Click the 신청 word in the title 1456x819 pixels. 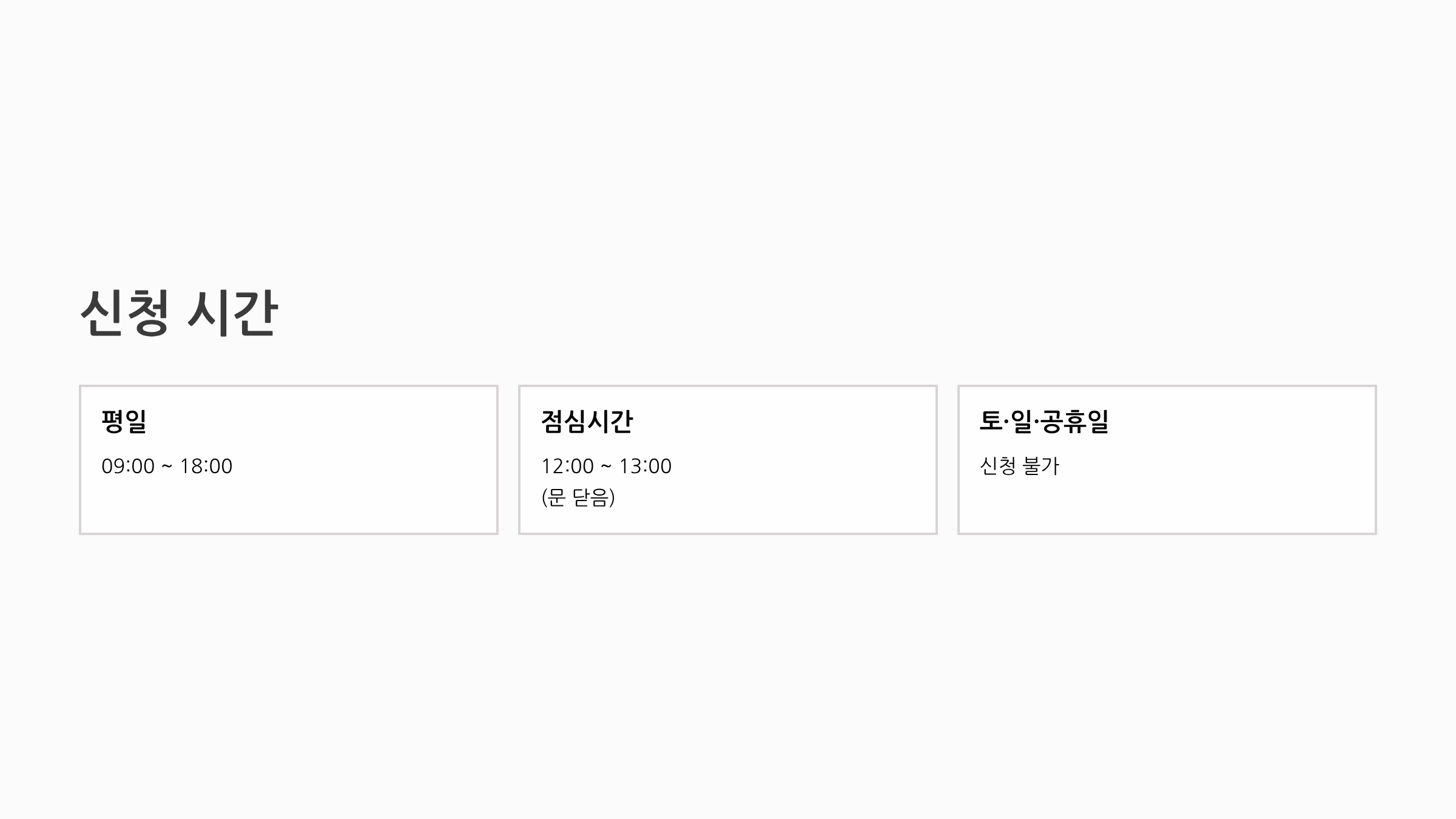(x=124, y=313)
